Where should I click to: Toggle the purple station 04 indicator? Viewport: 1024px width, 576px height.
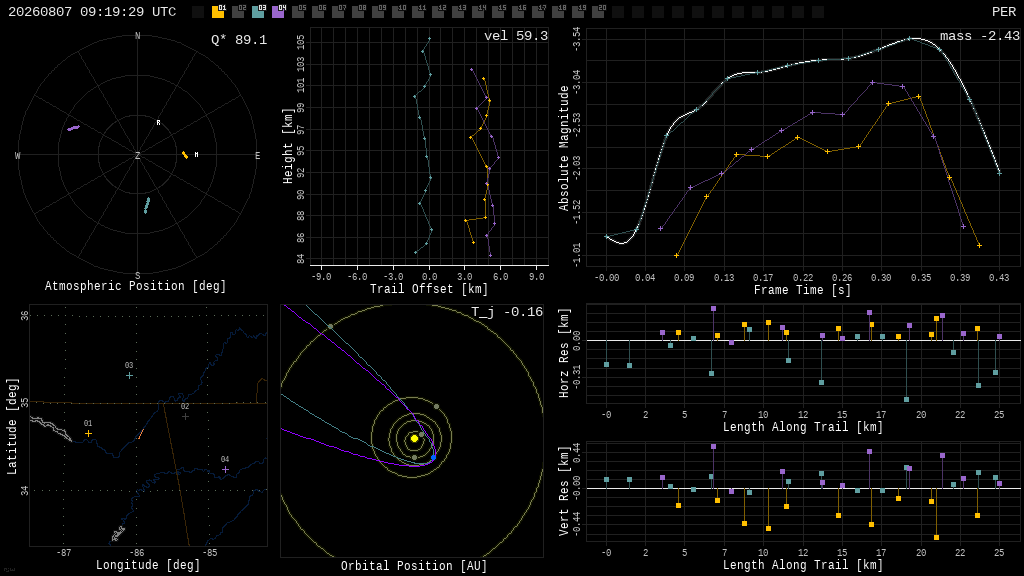click(278, 12)
